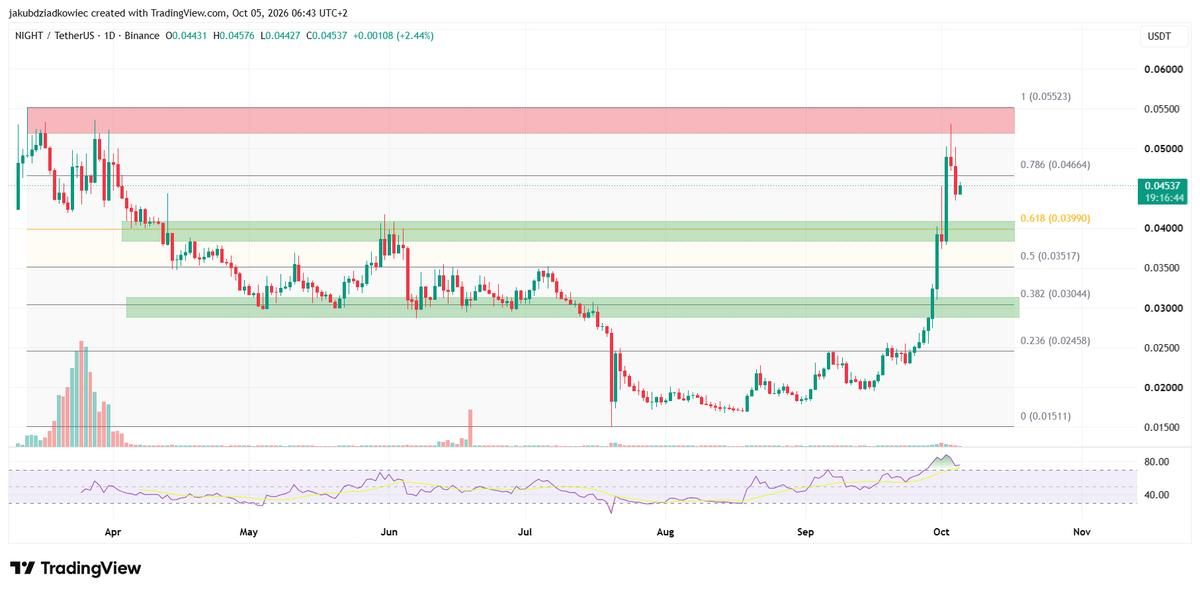Click the 0.06000 price axis label
Viewport: 1200px width, 593px height.
tap(1162, 69)
